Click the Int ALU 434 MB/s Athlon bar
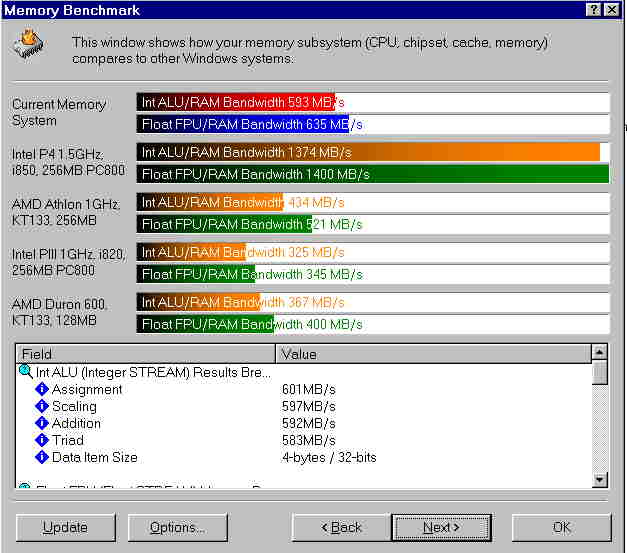 coord(210,202)
